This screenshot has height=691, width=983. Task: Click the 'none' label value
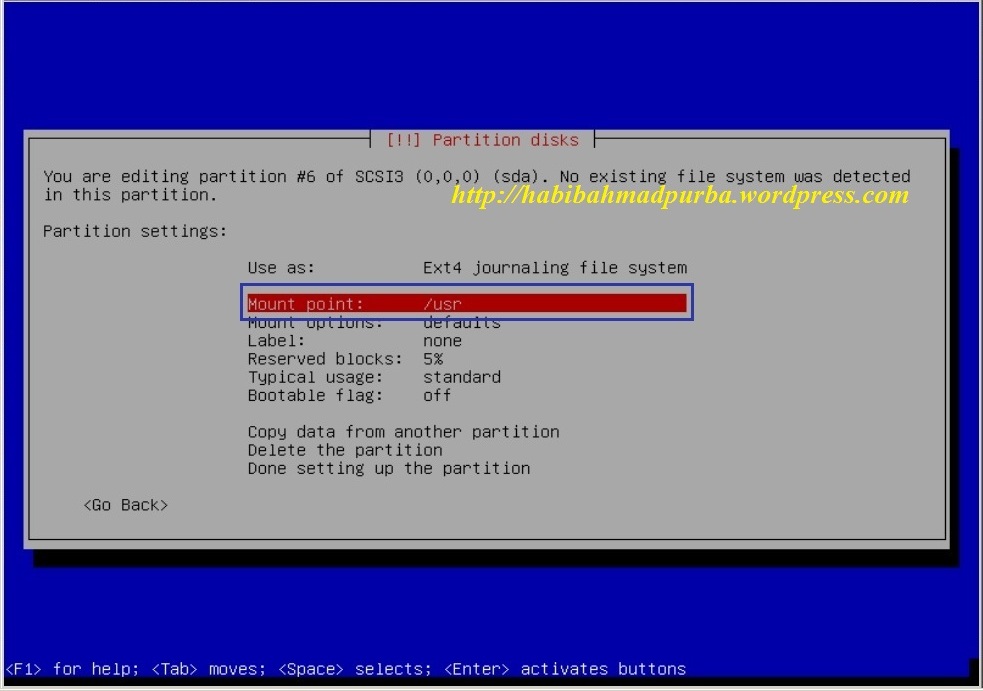click(x=442, y=340)
